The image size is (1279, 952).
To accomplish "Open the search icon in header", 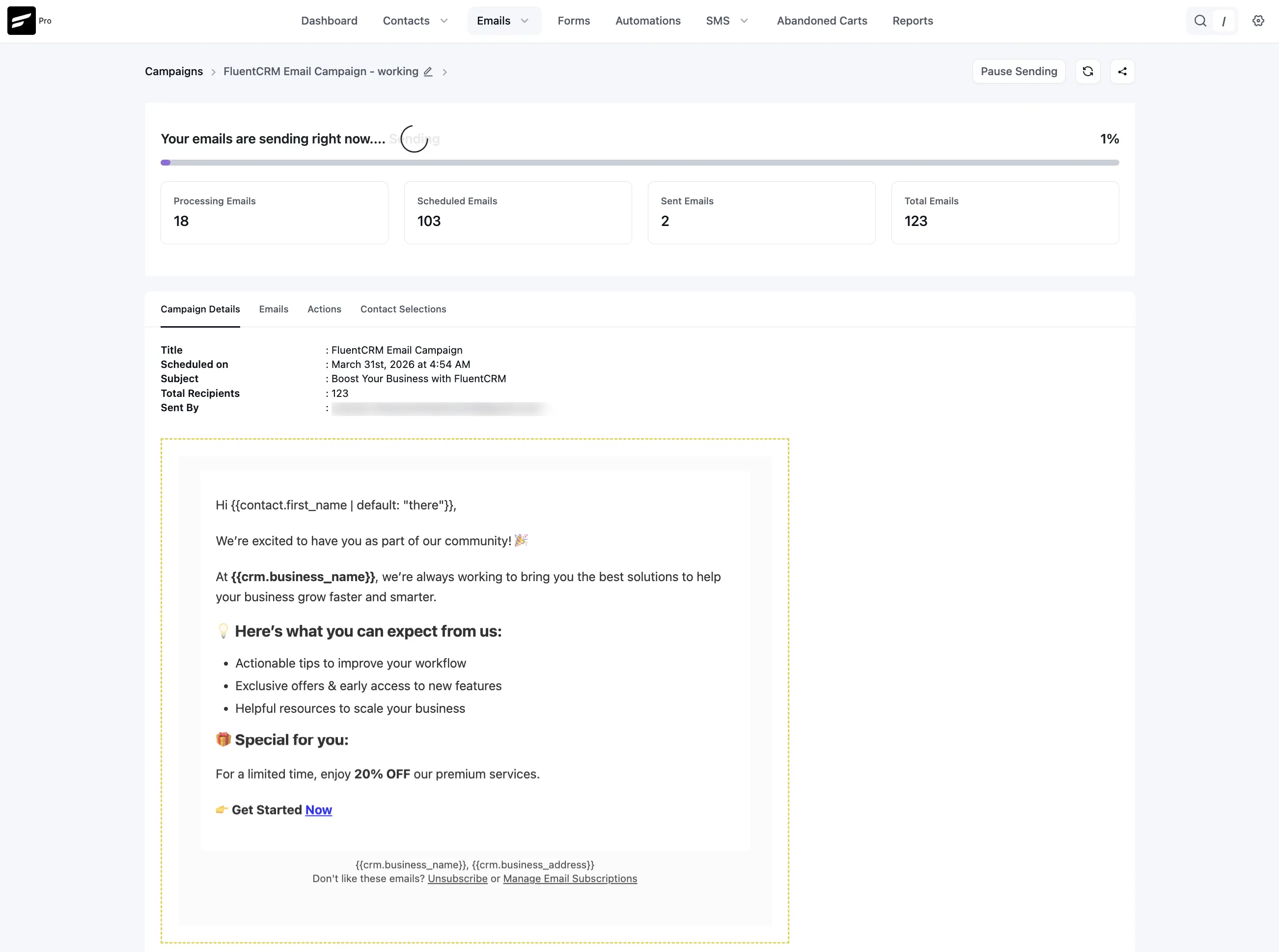I will pyautogui.click(x=1200, y=21).
